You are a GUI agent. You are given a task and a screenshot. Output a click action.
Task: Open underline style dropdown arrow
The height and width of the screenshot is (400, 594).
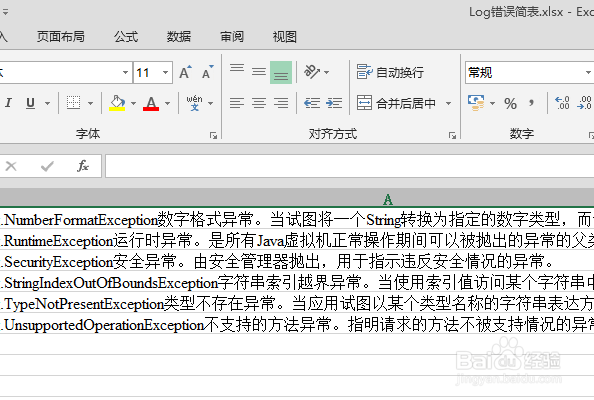click(x=47, y=103)
